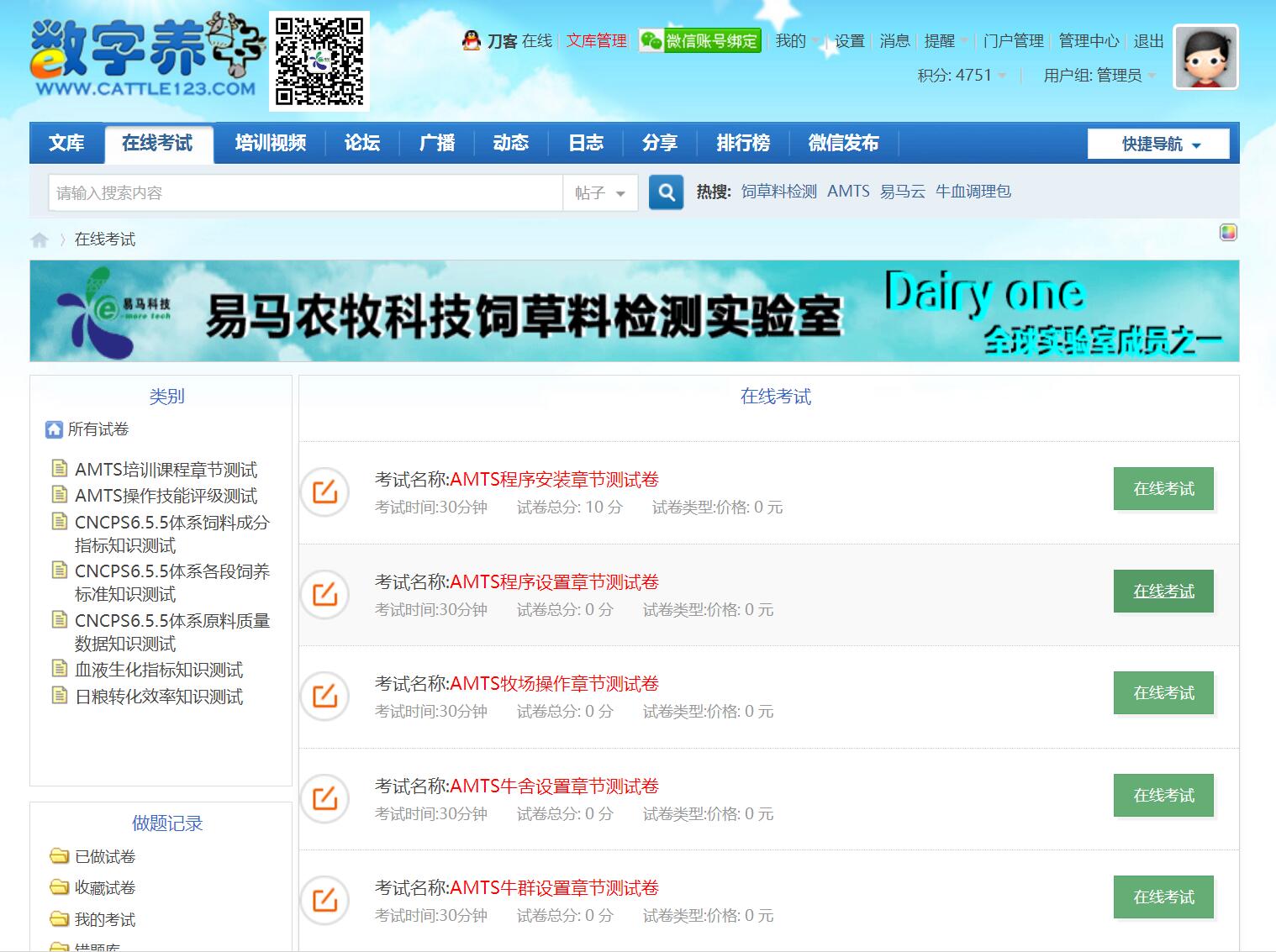Viewport: 1276px width, 952px height.
Task: Open the 论坛 tab
Action: pyautogui.click(x=362, y=143)
